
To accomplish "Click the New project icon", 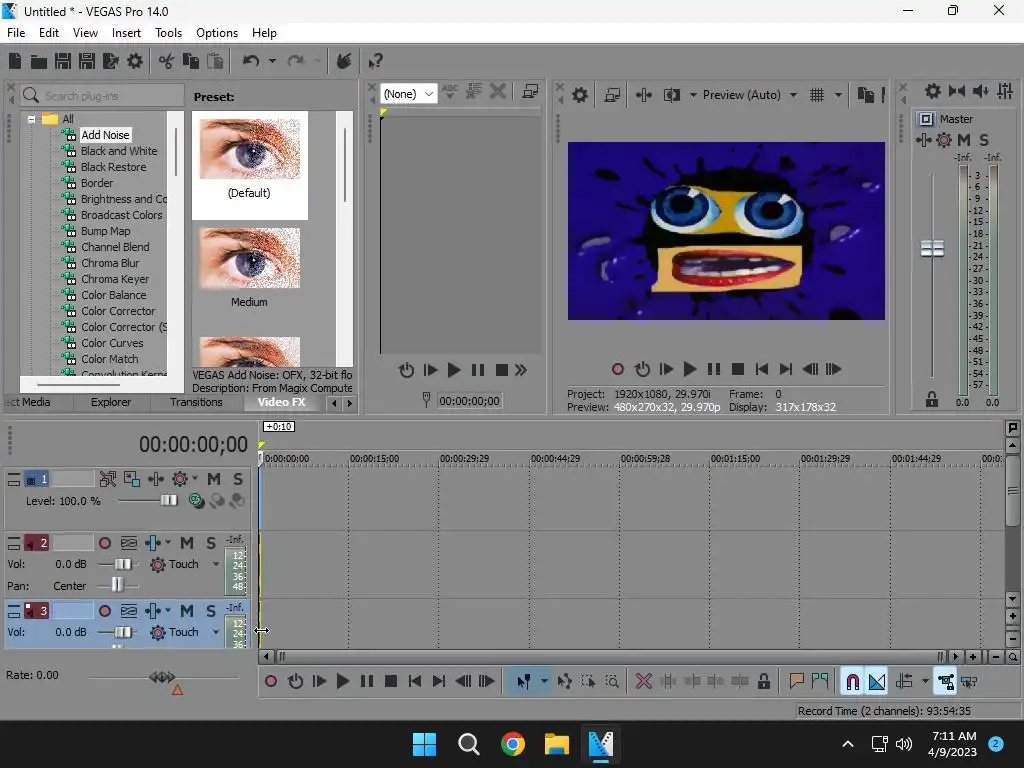I will pos(15,61).
